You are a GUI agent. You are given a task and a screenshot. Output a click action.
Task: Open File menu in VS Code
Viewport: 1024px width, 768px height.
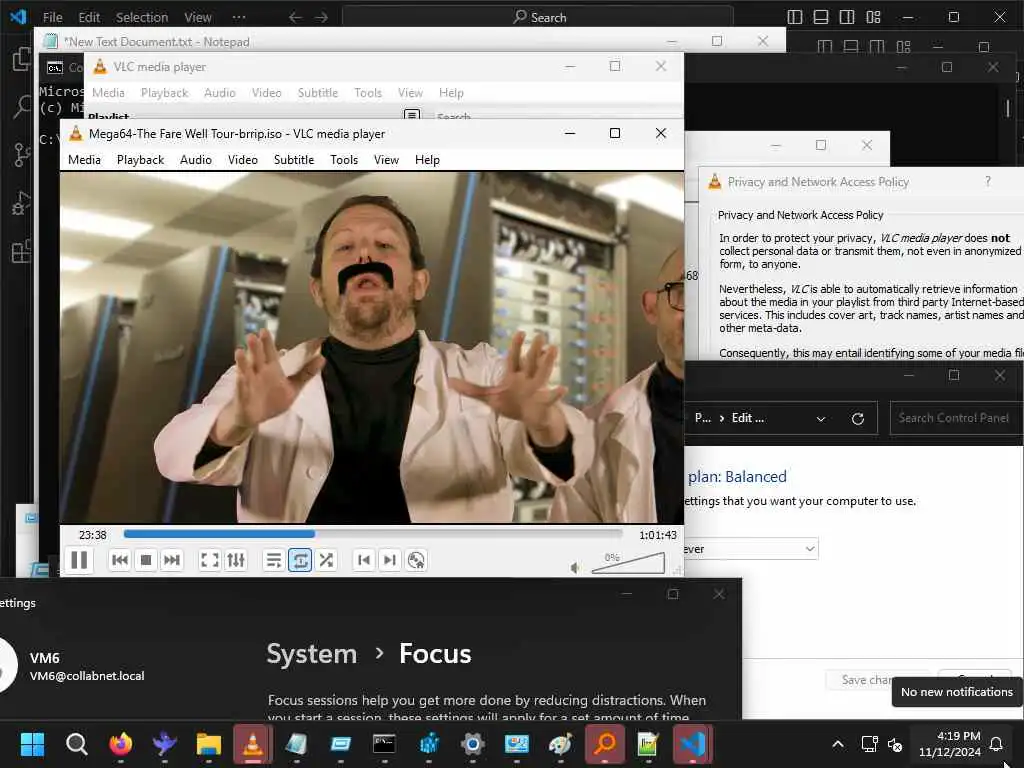pos(52,18)
